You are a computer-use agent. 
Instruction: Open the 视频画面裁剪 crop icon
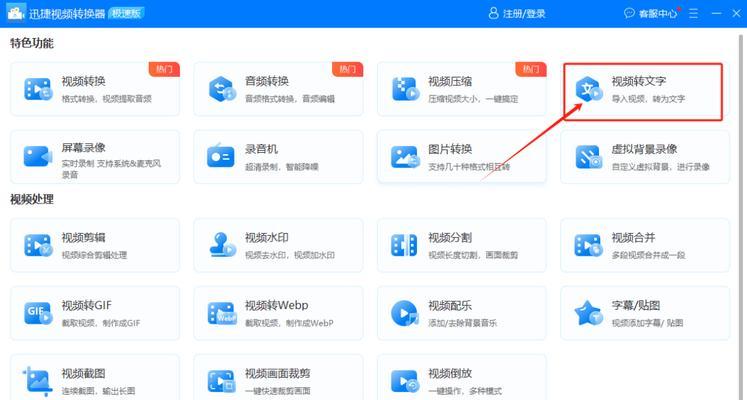click(222, 381)
